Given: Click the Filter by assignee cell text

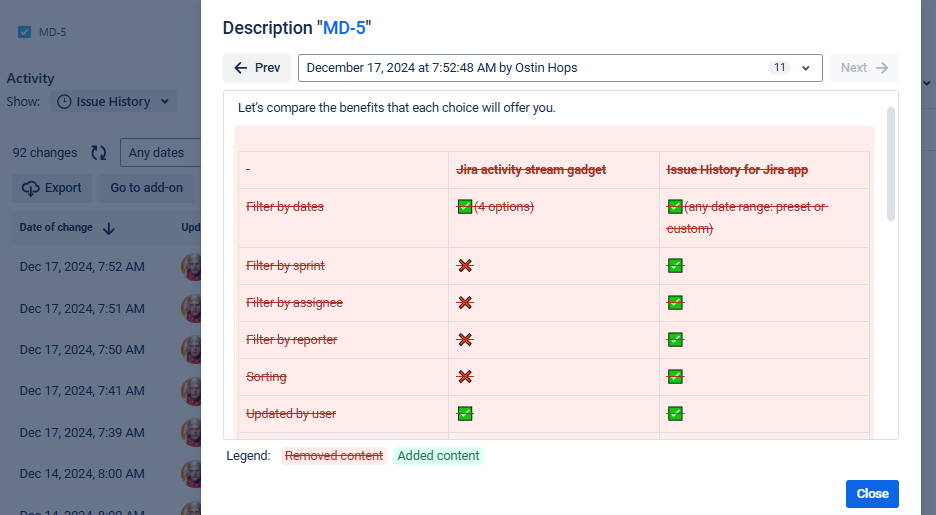Looking at the screenshot, I should tap(294, 303).
